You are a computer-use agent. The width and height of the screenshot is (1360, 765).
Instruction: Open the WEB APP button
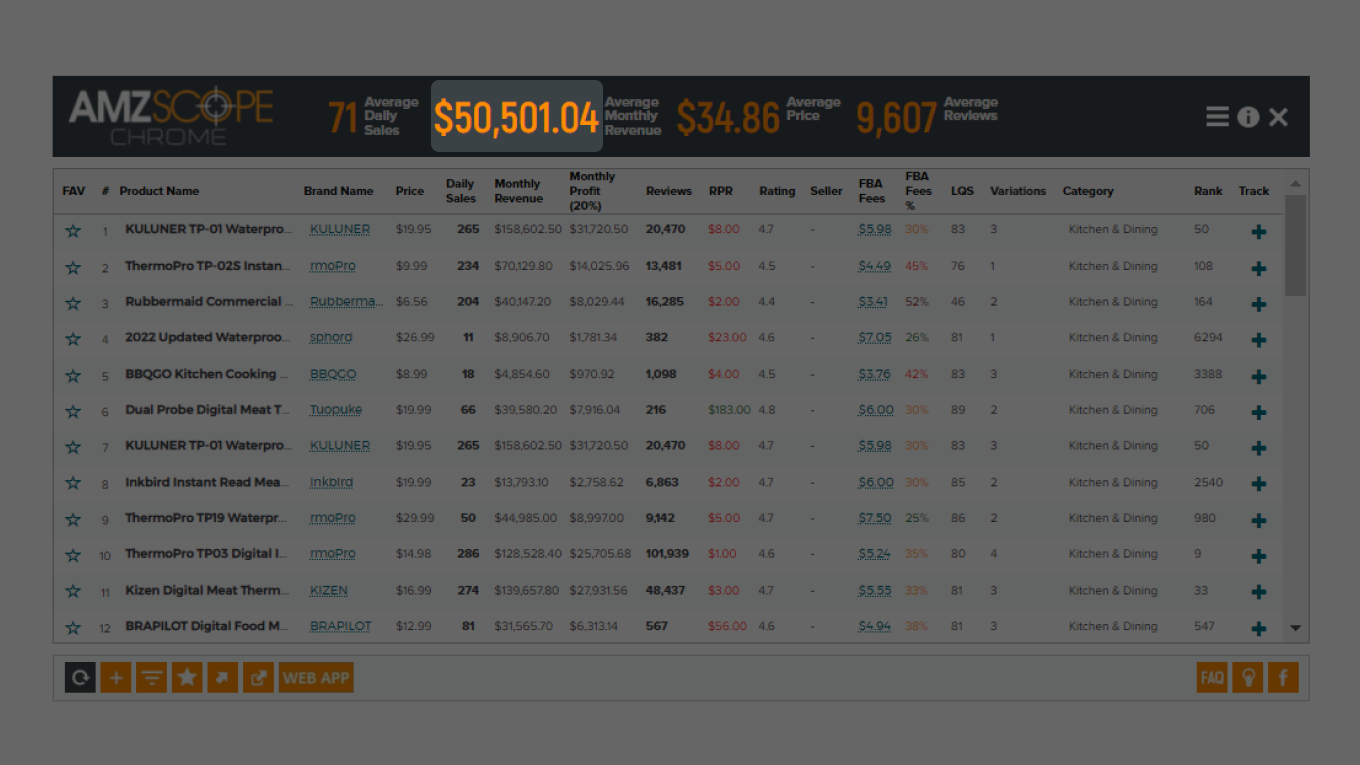coord(316,678)
